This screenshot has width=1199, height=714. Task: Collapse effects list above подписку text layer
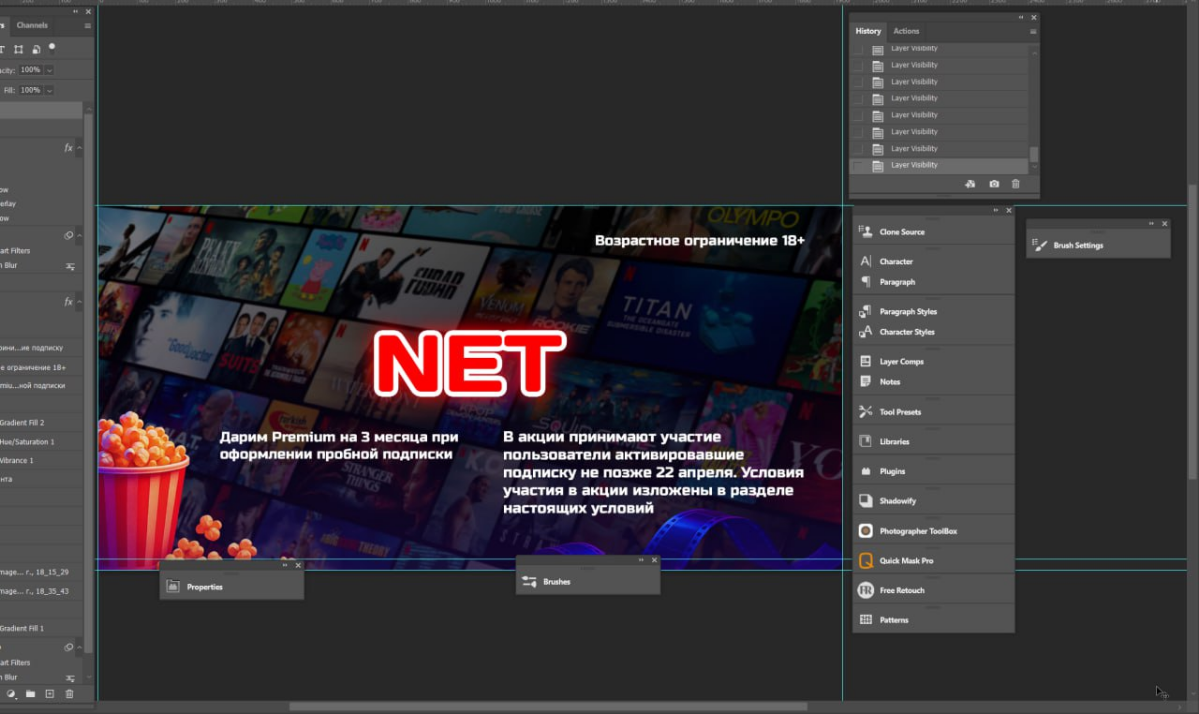pos(80,302)
